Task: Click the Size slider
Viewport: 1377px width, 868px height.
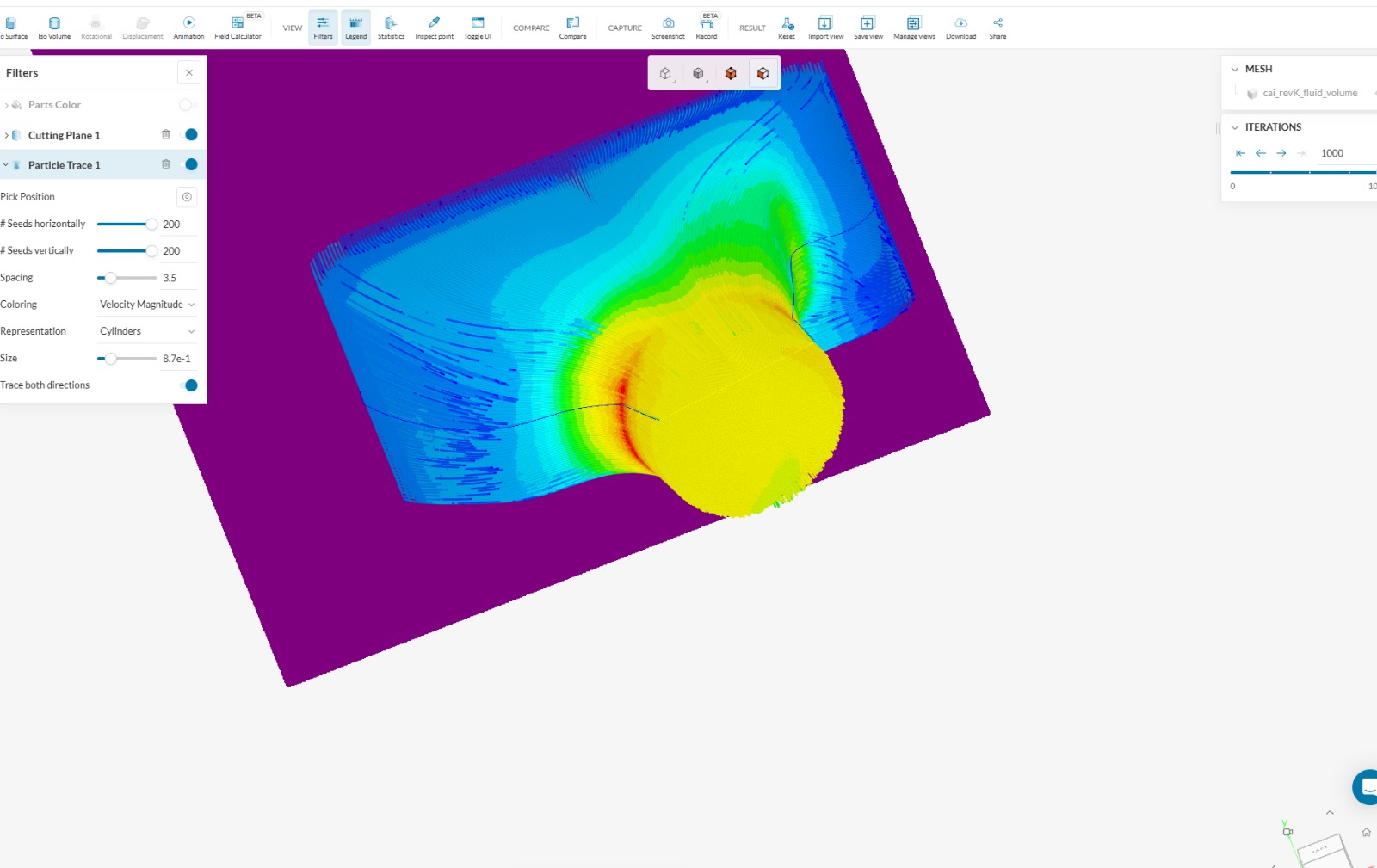Action: [x=127, y=359]
